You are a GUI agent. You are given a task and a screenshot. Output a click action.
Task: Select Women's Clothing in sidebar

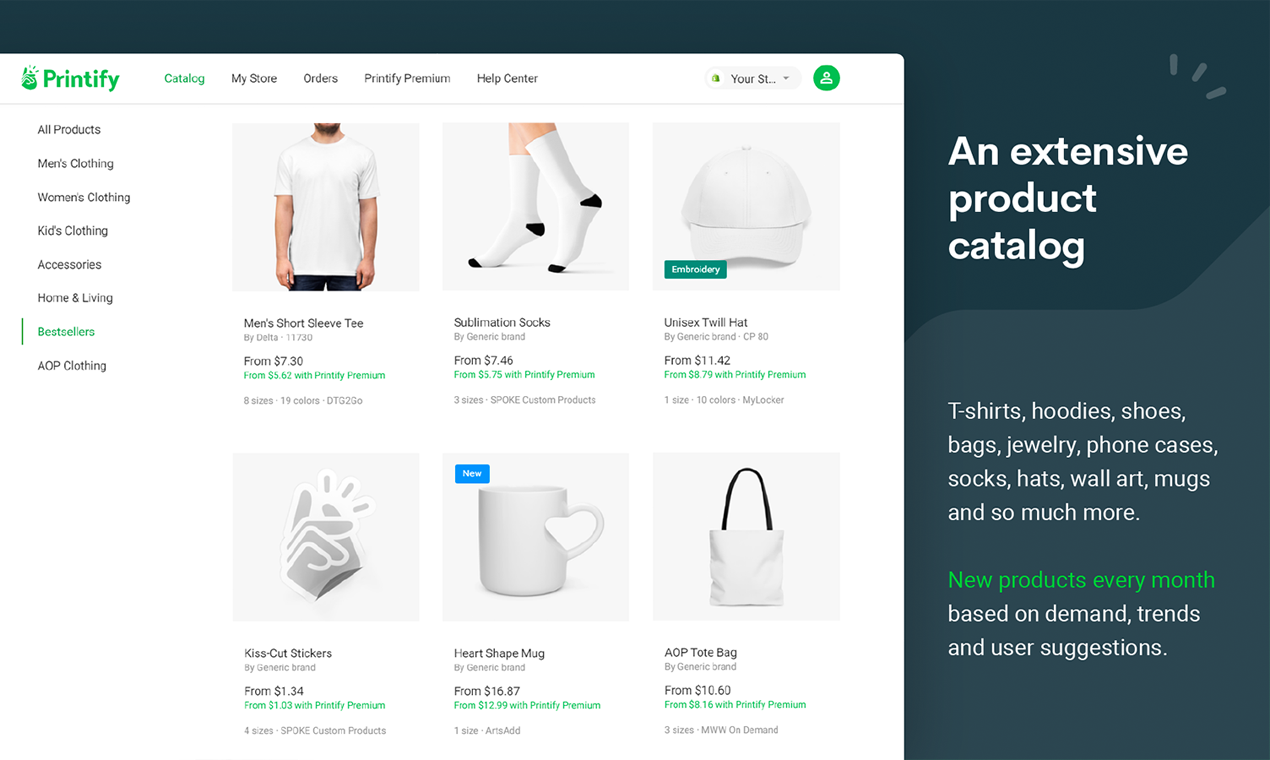84,197
